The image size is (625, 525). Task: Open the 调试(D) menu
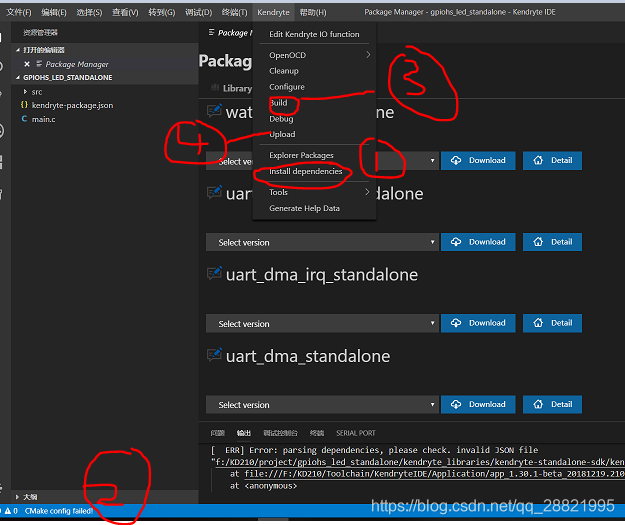pyautogui.click(x=199, y=12)
